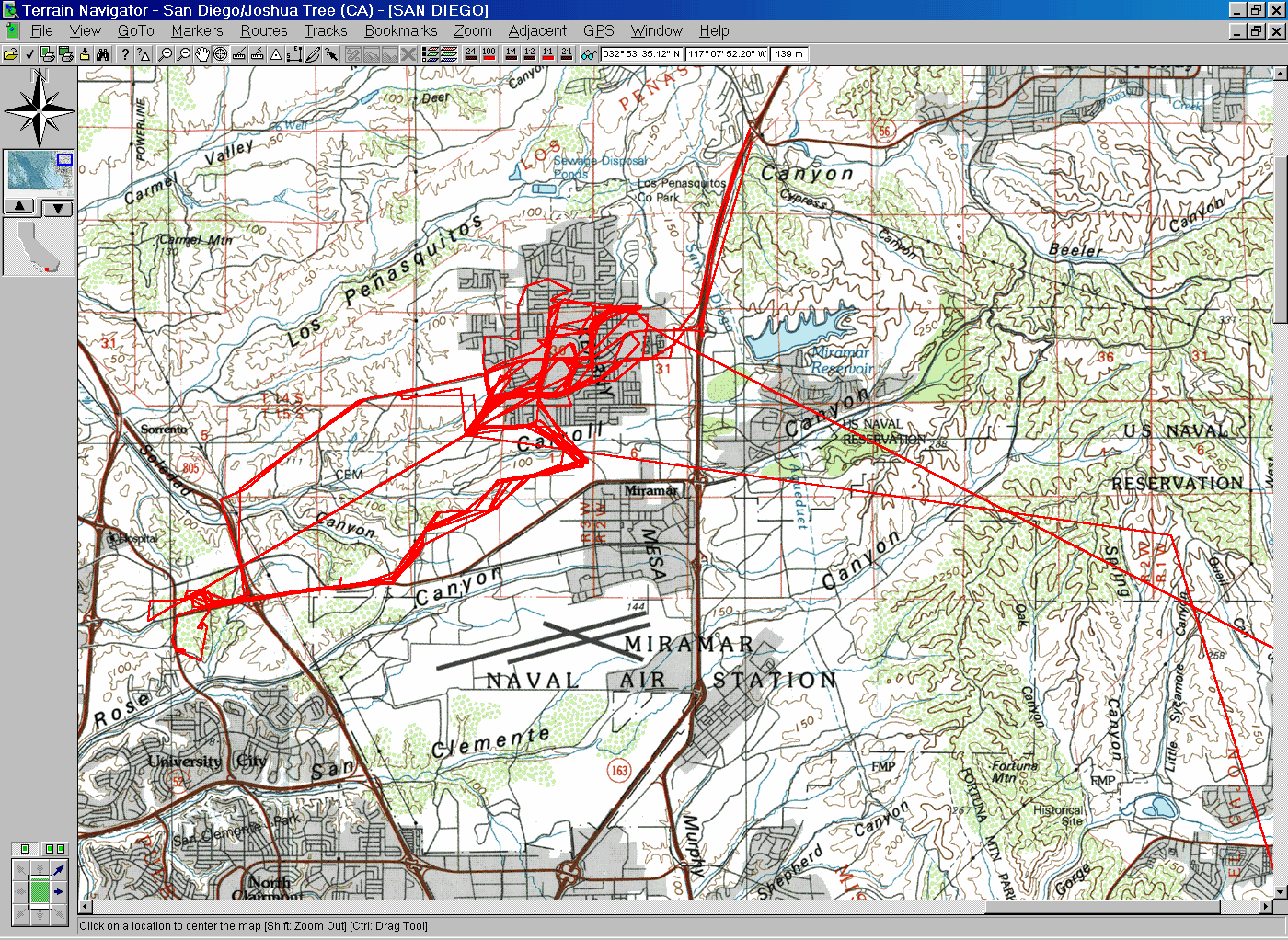Click the up arrow below overview map
This screenshot has width=1288, height=940.
(x=20, y=207)
